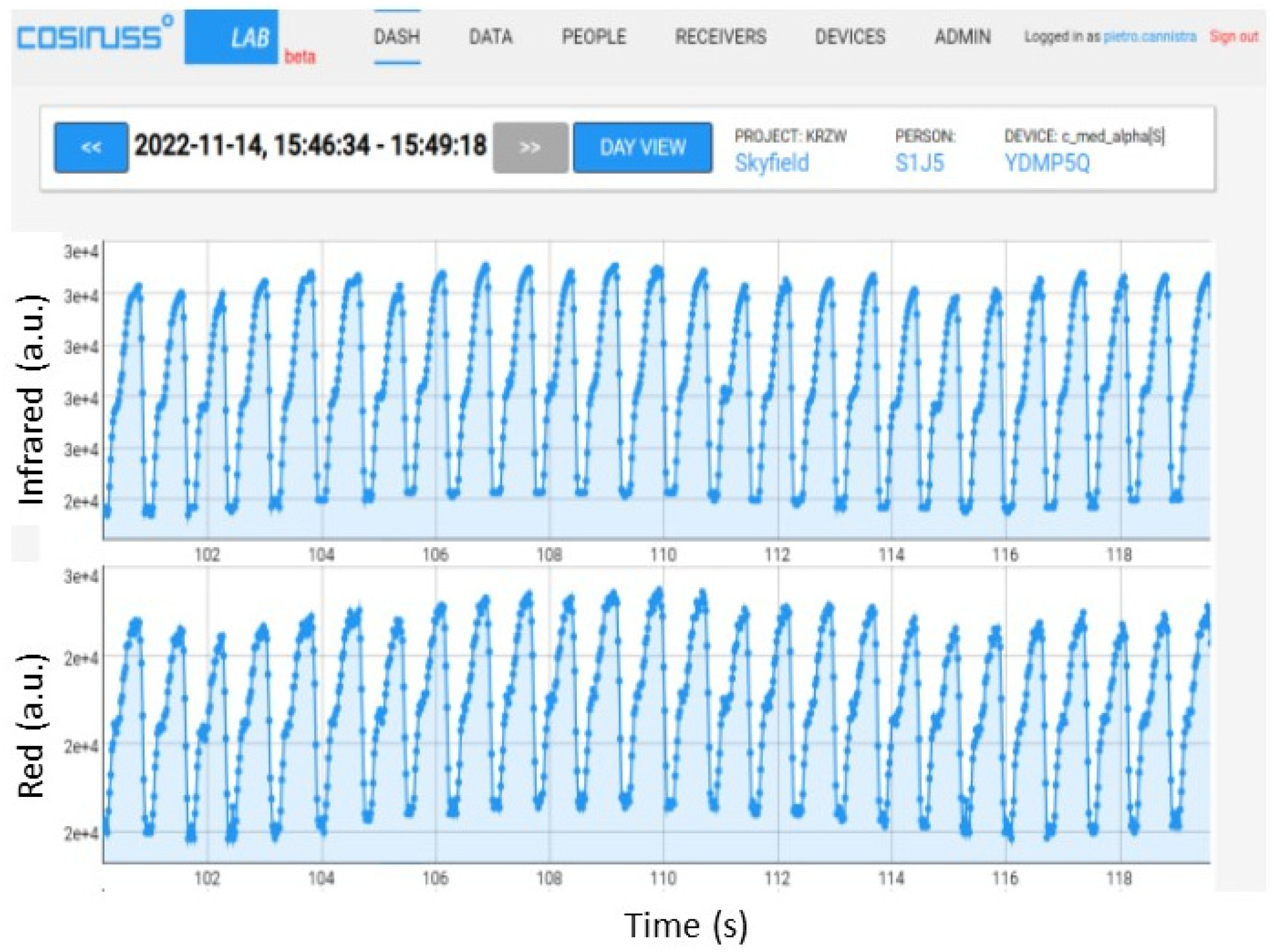Open the DATA tab
Screen dimensions: 1274x952
click(x=490, y=37)
